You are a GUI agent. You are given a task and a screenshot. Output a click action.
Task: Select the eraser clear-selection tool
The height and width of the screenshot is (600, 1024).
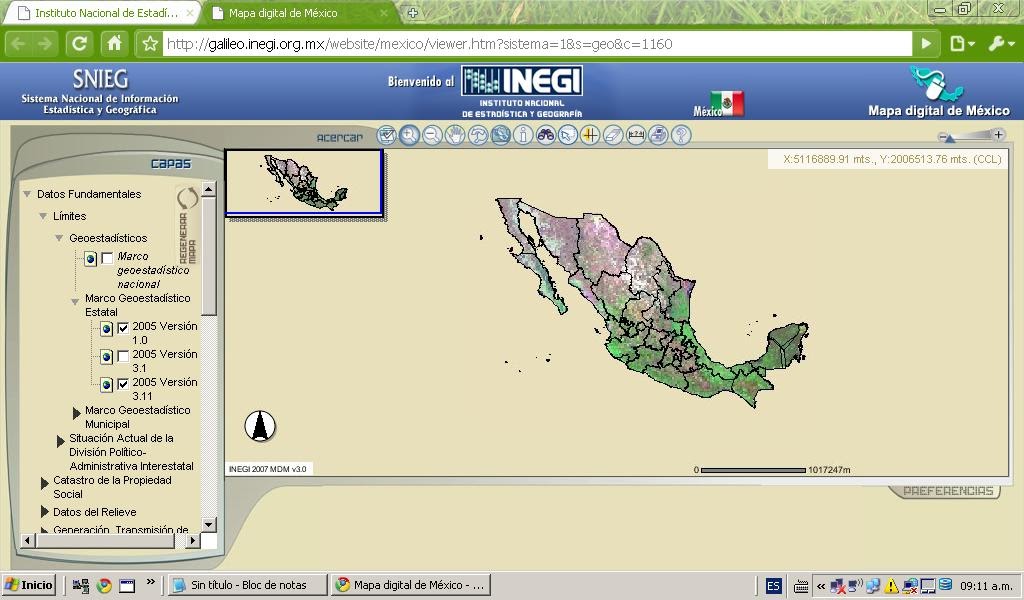click(613, 135)
